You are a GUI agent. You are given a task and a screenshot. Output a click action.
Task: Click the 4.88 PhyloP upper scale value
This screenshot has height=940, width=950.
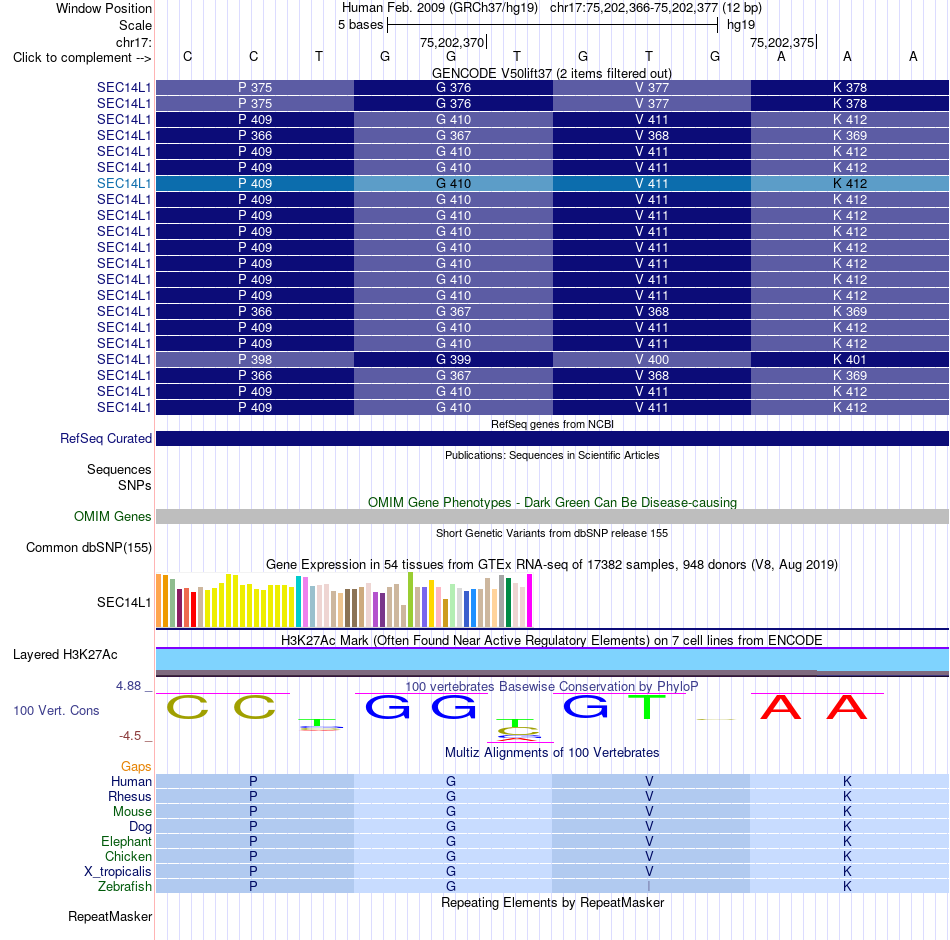128,685
